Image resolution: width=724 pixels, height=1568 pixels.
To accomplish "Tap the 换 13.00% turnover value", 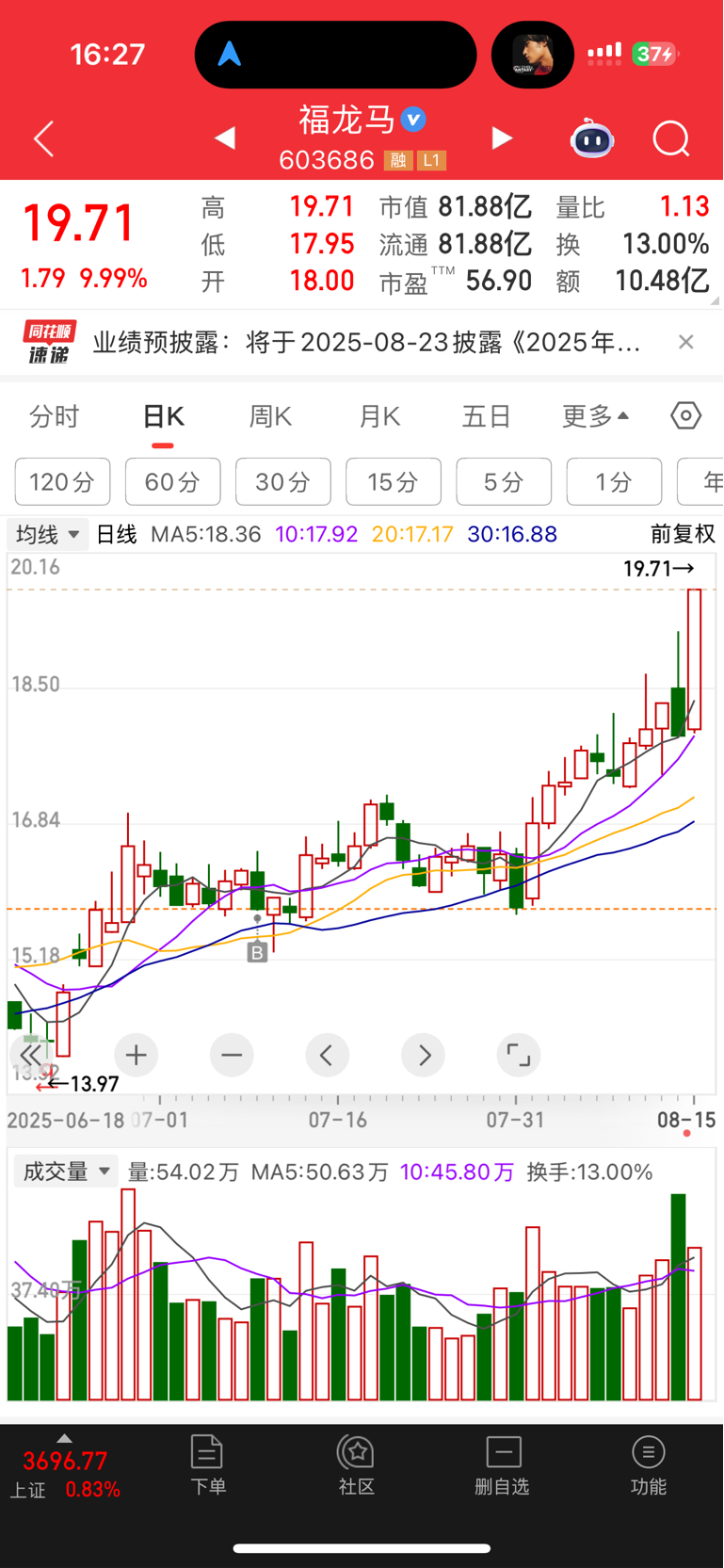I will coord(666,244).
